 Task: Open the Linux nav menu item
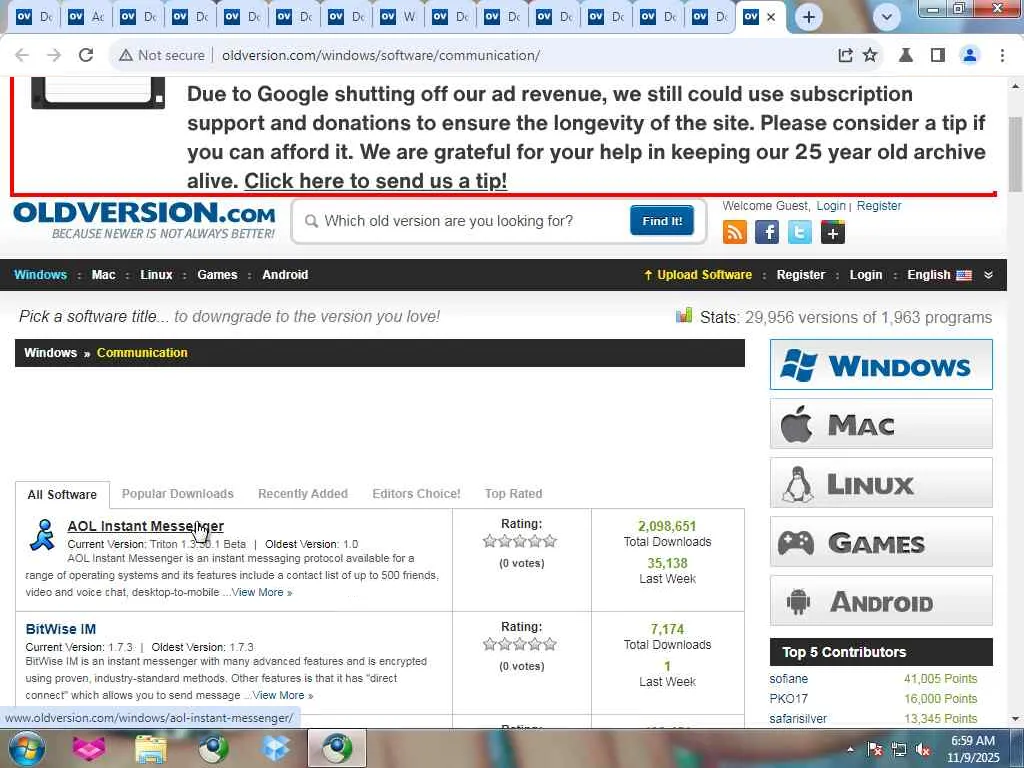pos(156,275)
